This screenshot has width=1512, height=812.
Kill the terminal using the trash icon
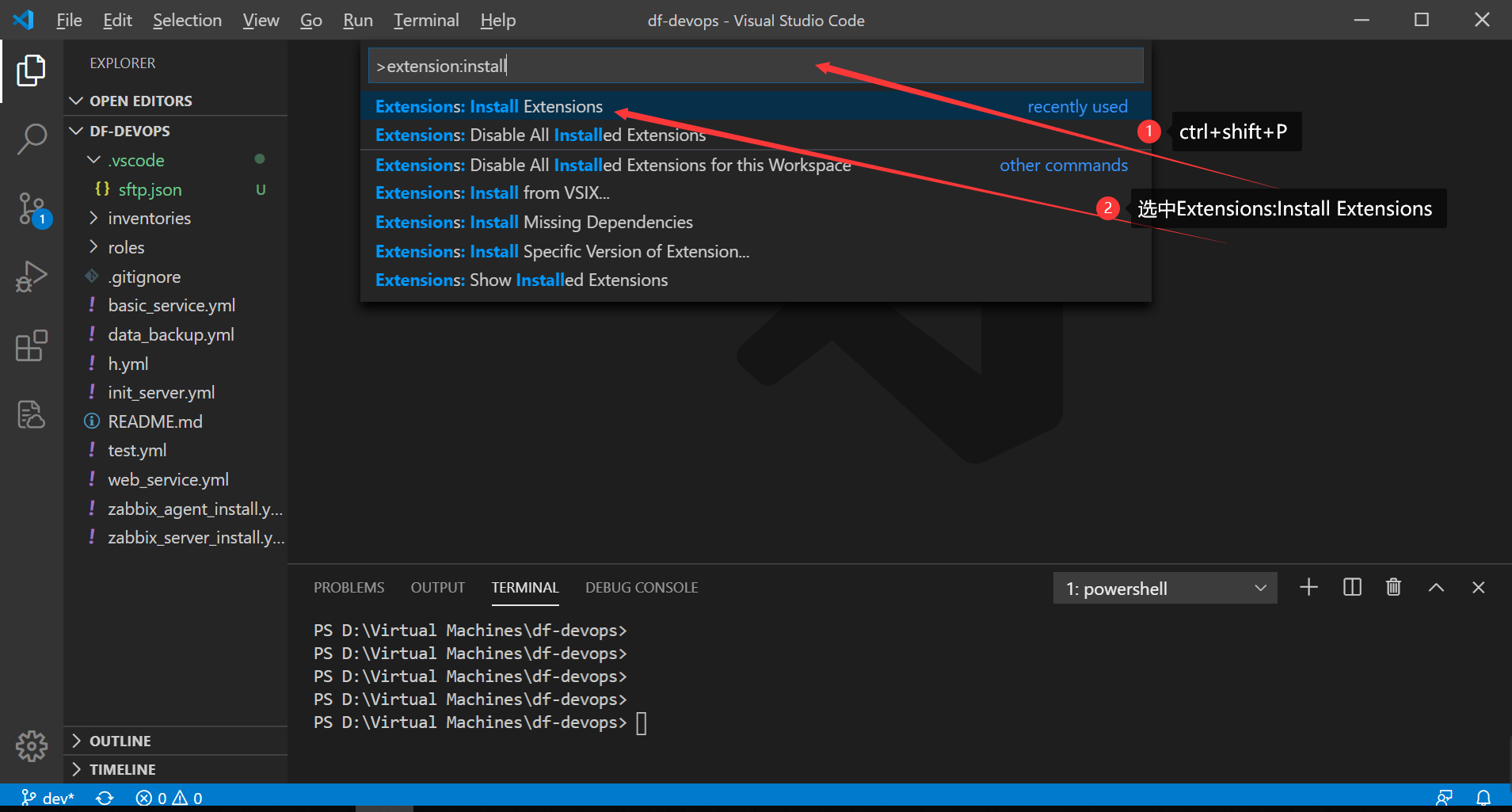[x=1393, y=587]
